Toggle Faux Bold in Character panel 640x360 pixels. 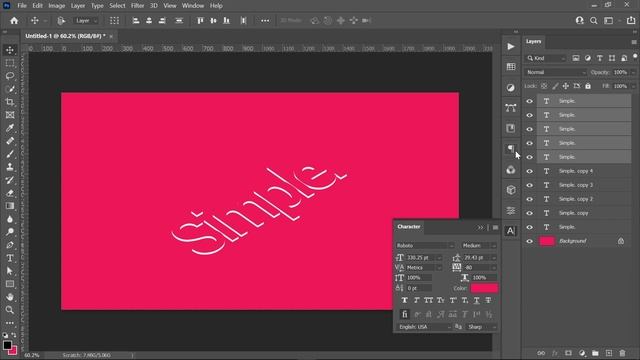pos(404,300)
